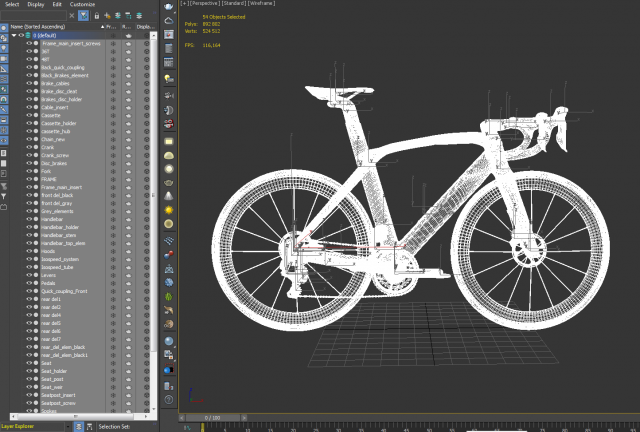Image resolution: width=640 pixels, height=432 pixels.
Task: Toggle display lights bulb filter icon
Action: click(x=4, y=49)
